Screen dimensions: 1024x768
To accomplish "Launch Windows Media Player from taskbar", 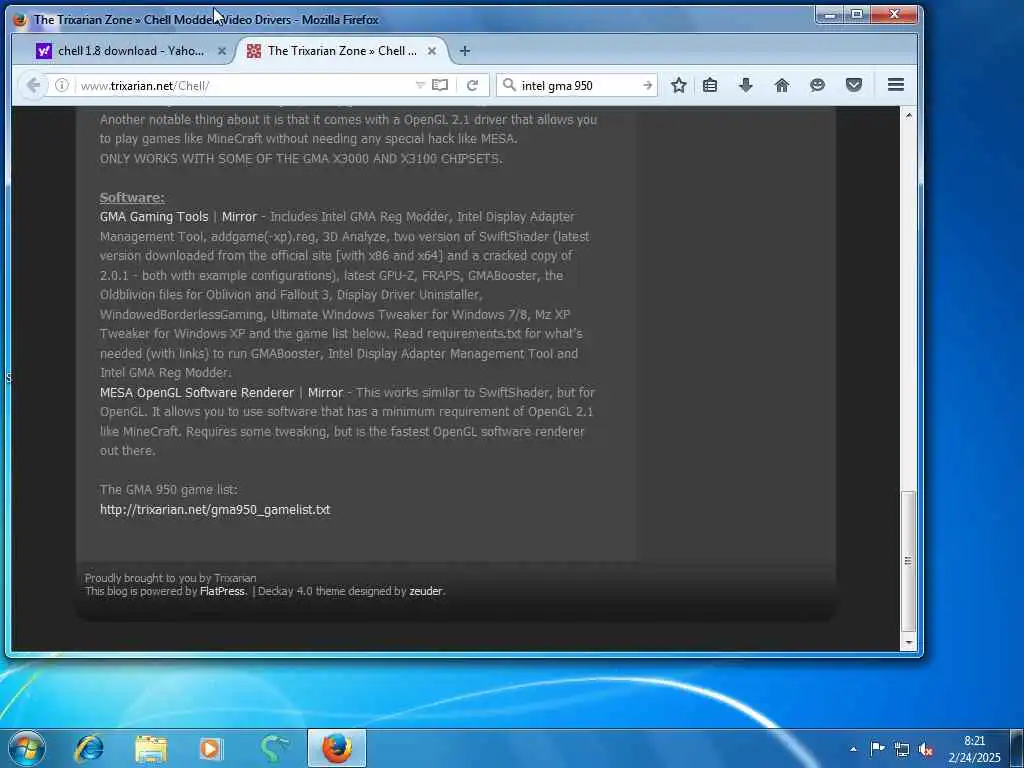I will pyautogui.click(x=210, y=748).
